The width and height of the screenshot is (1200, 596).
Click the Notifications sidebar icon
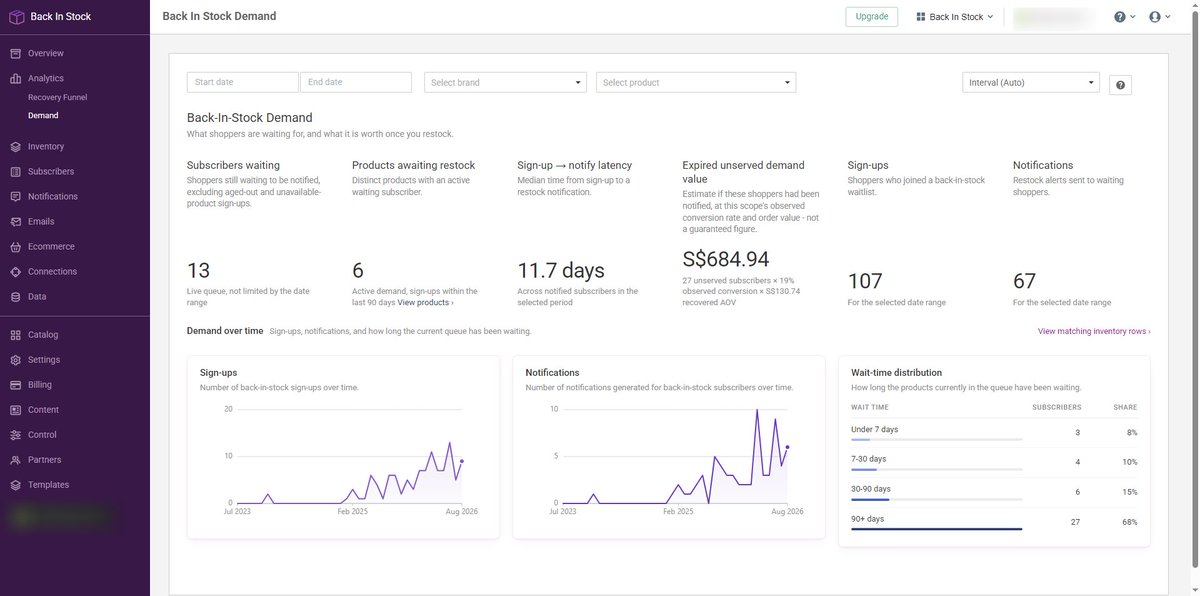pyautogui.click(x=16, y=197)
